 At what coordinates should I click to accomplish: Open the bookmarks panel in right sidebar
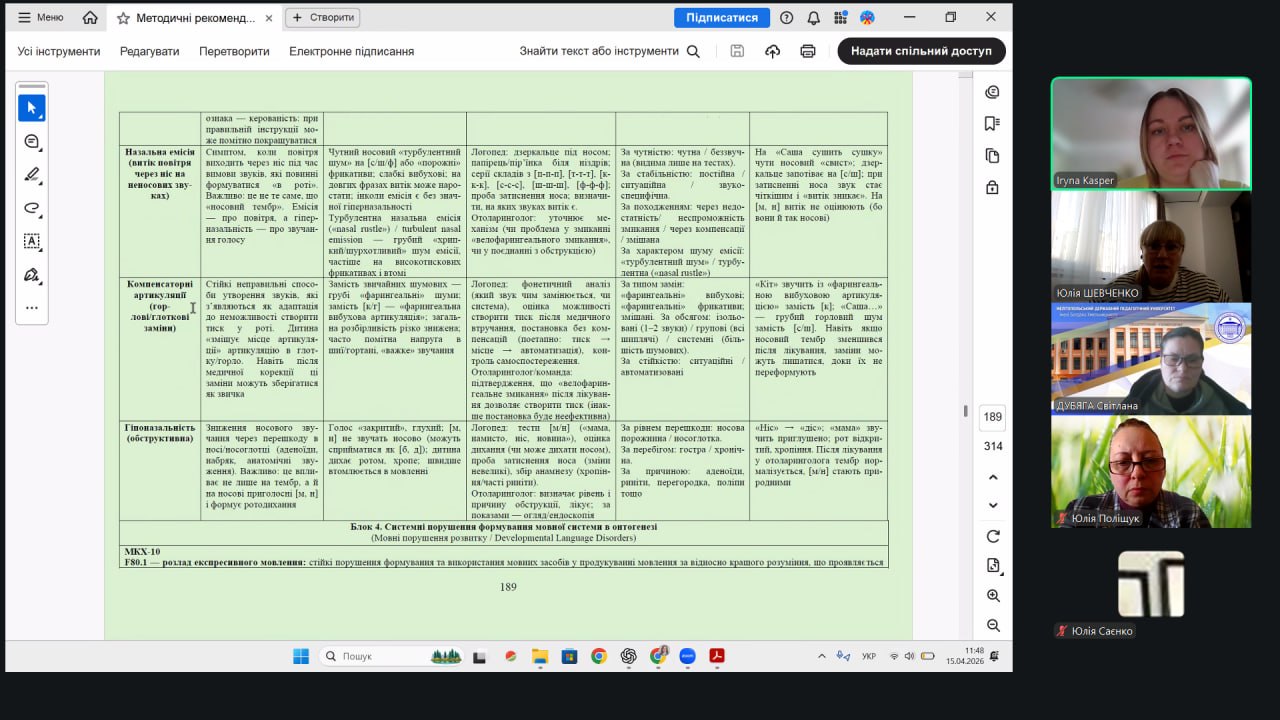[x=992, y=124]
